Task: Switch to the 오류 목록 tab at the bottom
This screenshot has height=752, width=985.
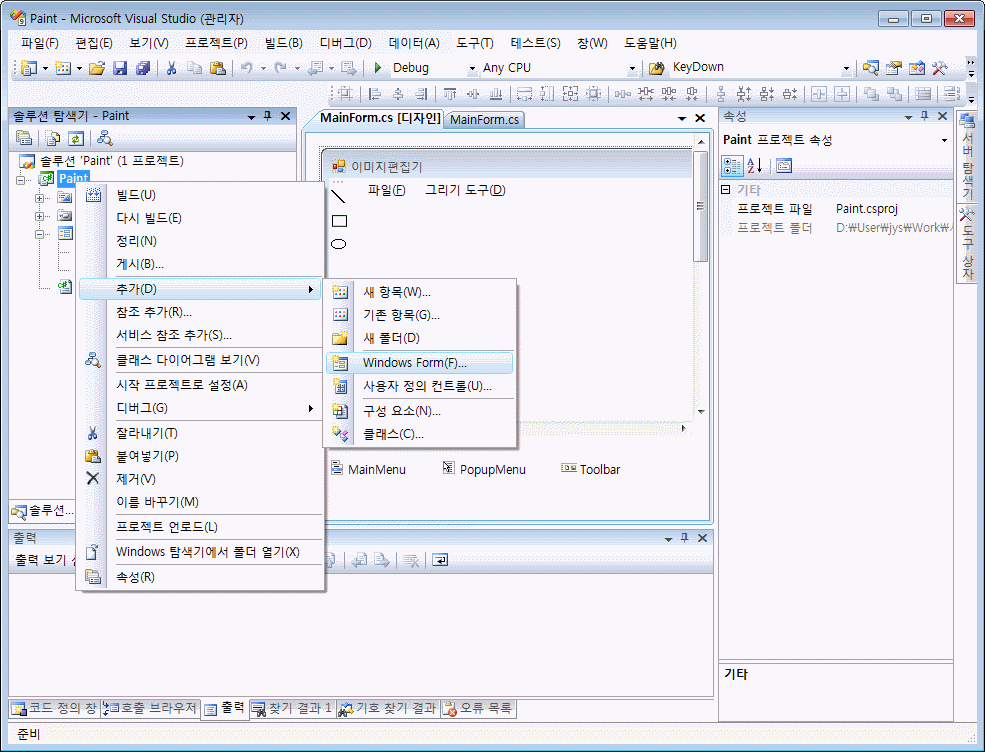Action: 479,709
